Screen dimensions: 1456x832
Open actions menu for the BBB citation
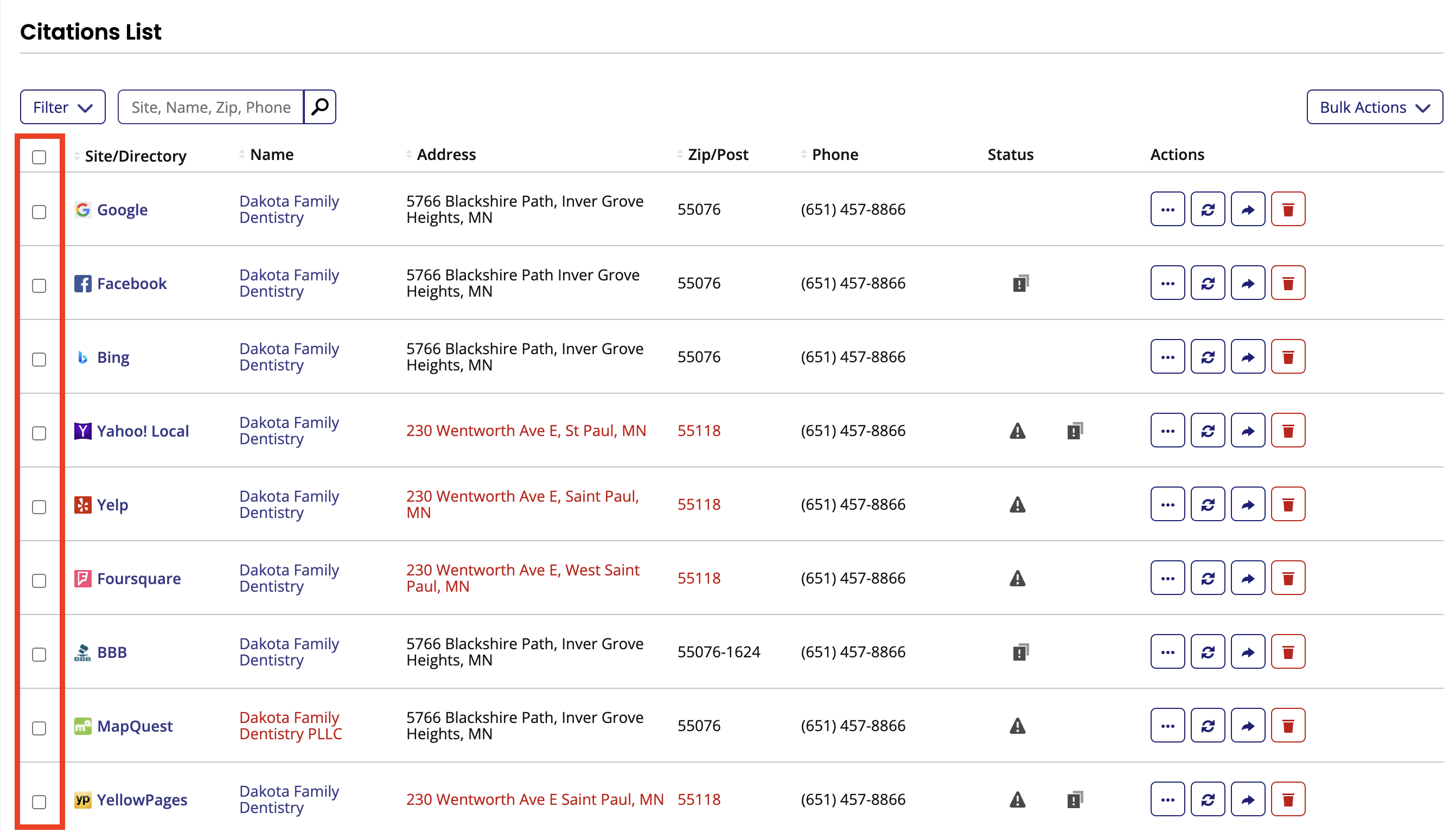tap(1167, 651)
